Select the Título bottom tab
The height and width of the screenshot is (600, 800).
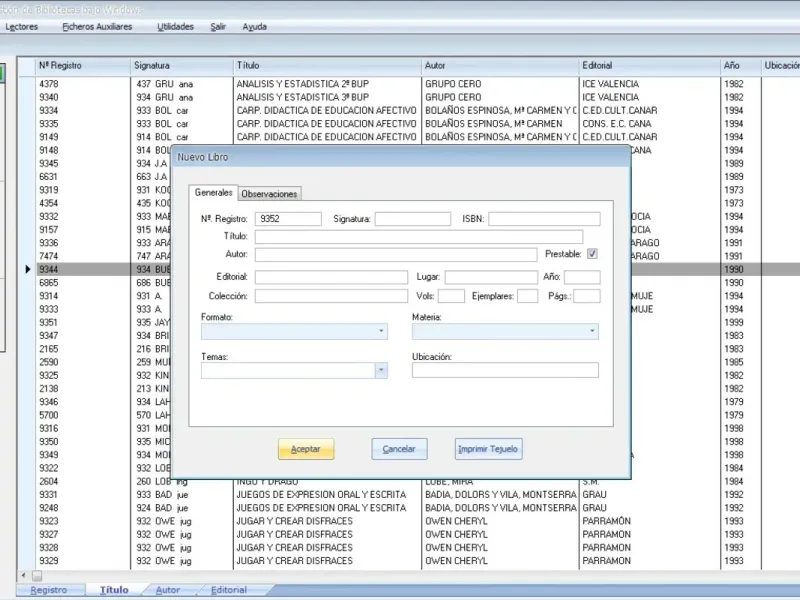(x=114, y=590)
